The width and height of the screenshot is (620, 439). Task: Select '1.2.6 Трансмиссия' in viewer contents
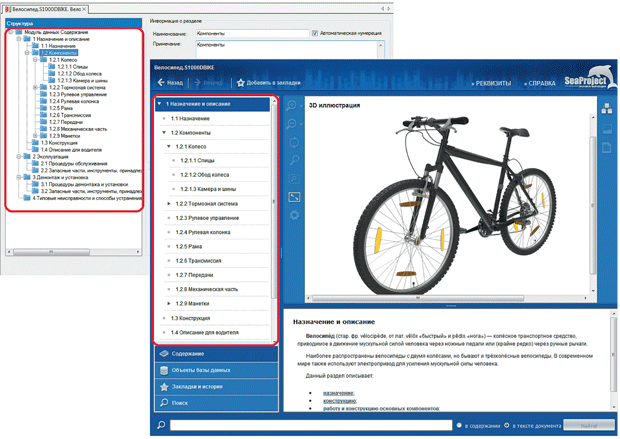(x=198, y=261)
